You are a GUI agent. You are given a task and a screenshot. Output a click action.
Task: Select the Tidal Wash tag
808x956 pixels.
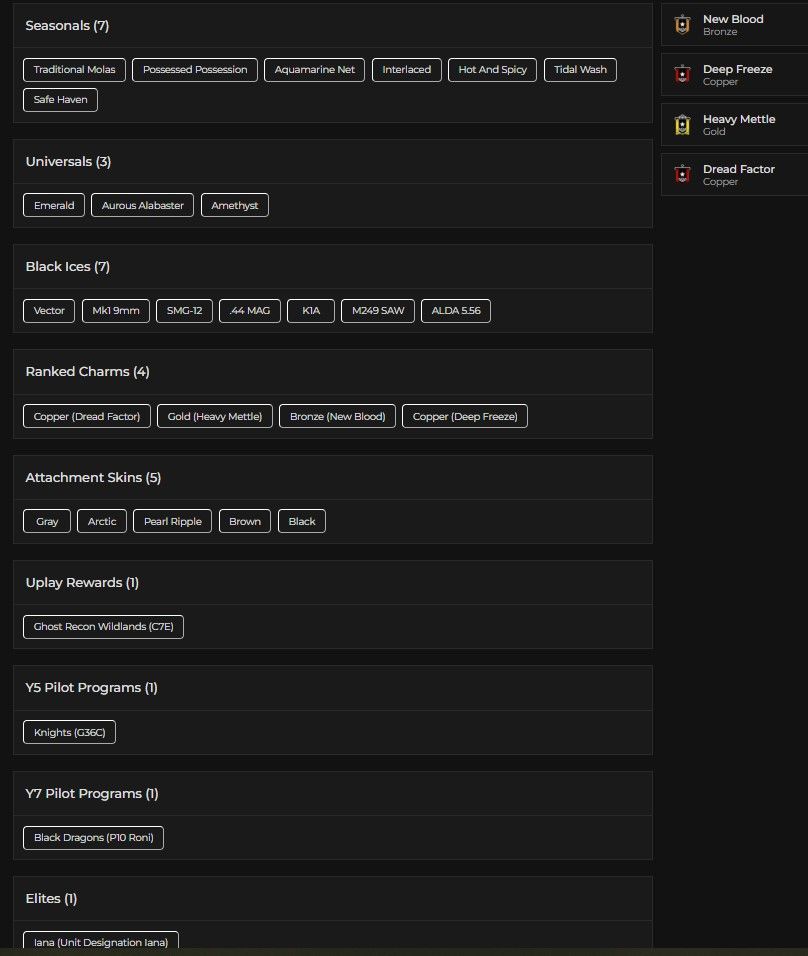(581, 70)
